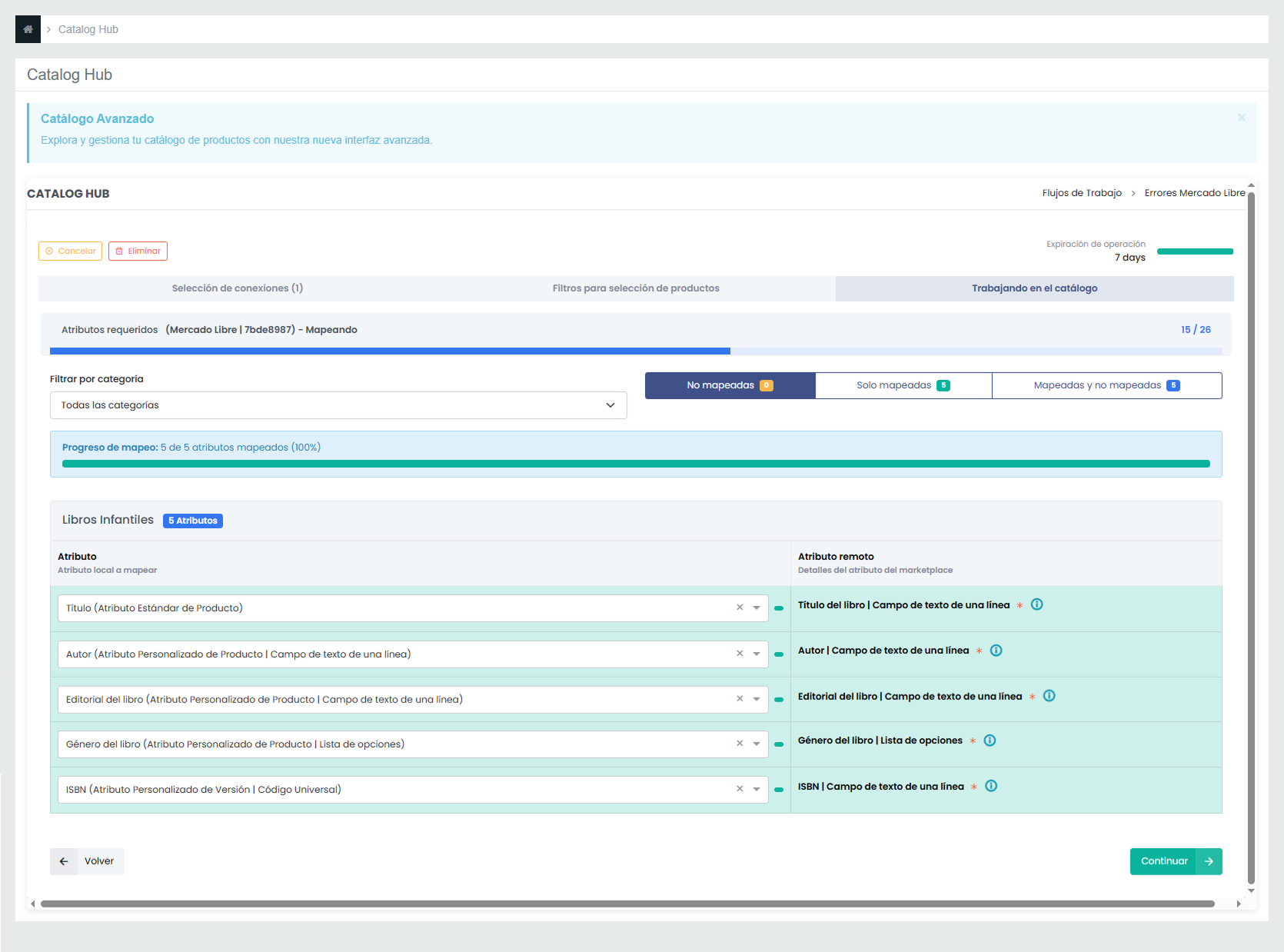1284x952 pixels.
Task: Open info icon for Autor attribute
Action: coord(996,651)
